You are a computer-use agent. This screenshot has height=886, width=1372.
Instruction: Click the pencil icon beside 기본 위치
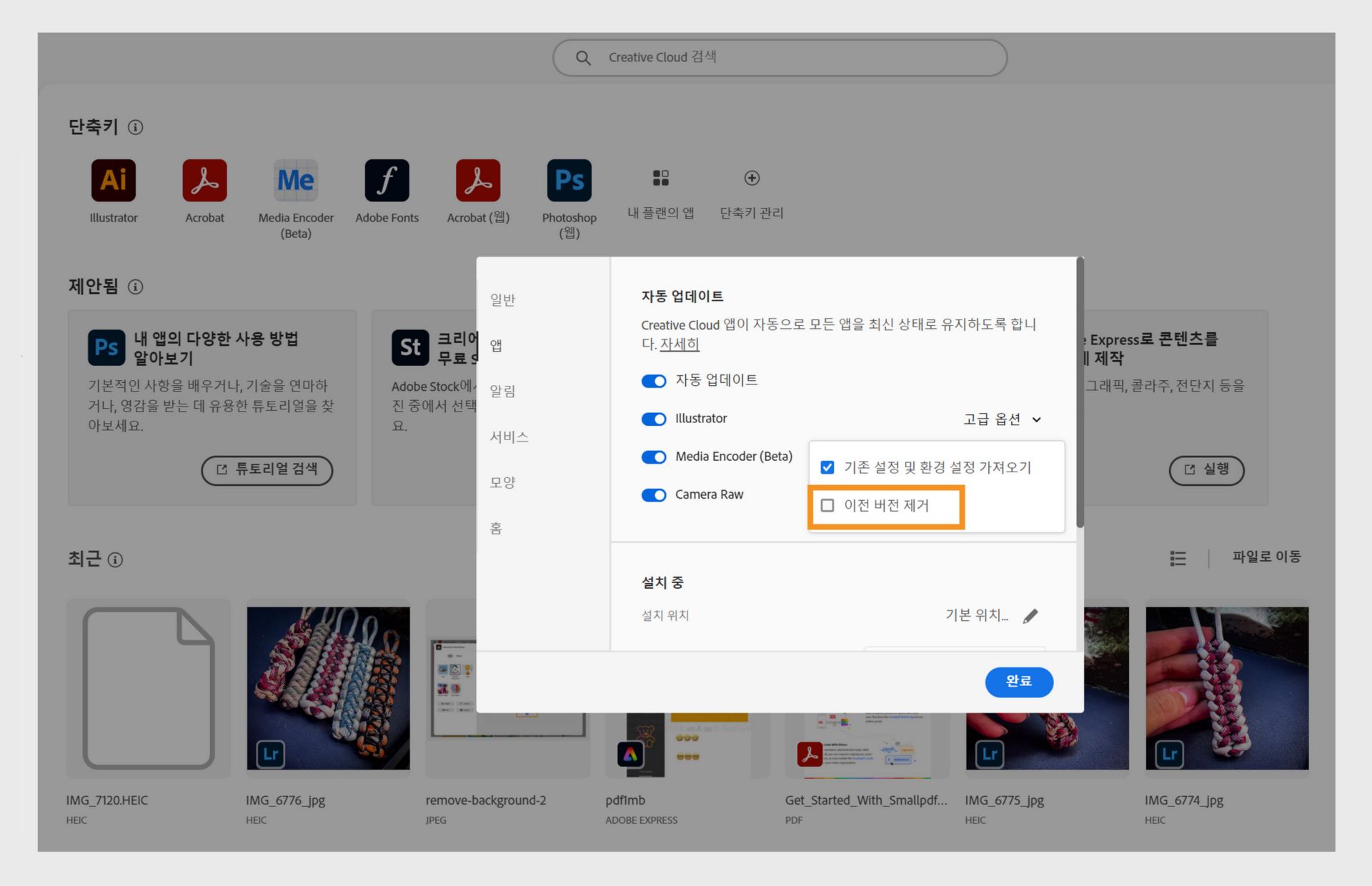(1030, 616)
